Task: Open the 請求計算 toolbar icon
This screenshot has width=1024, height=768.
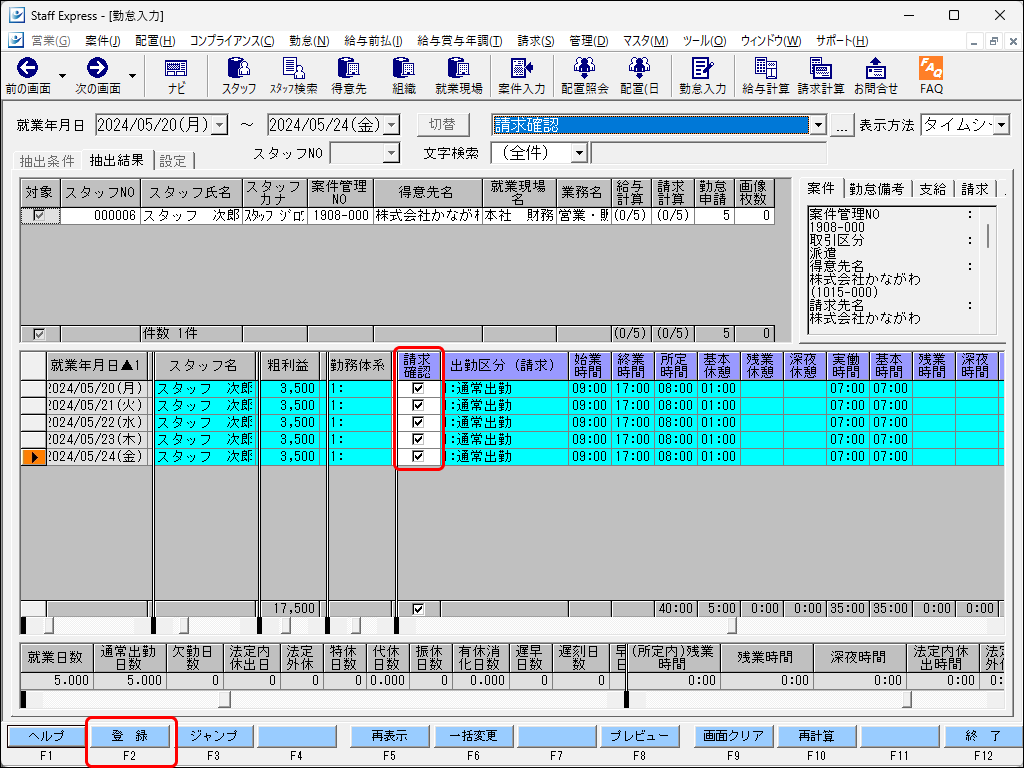Action: pos(821,76)
